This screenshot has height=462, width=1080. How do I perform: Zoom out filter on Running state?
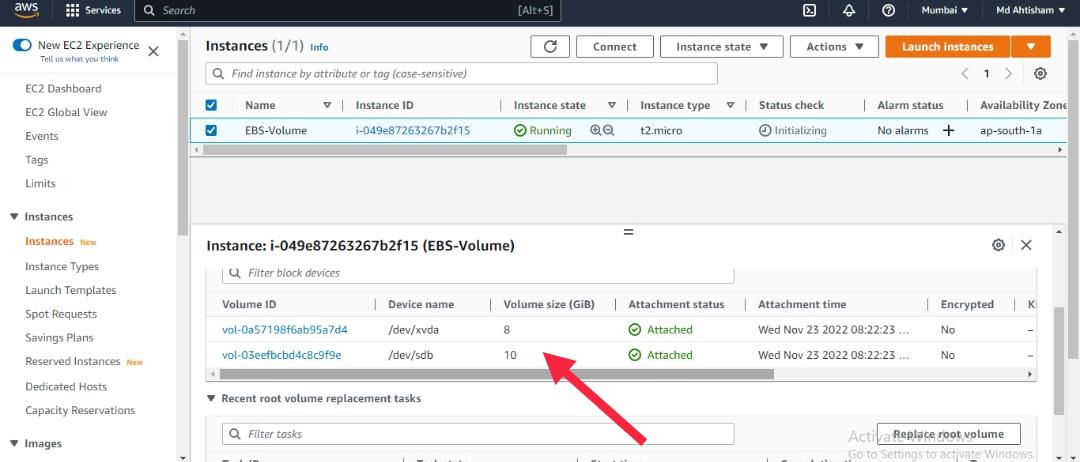pos(608,130)
